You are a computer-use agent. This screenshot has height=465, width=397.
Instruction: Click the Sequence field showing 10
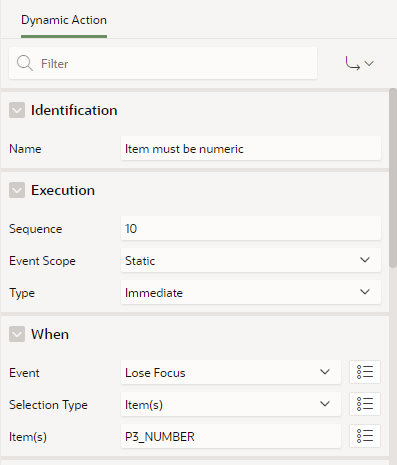[251, 228]
